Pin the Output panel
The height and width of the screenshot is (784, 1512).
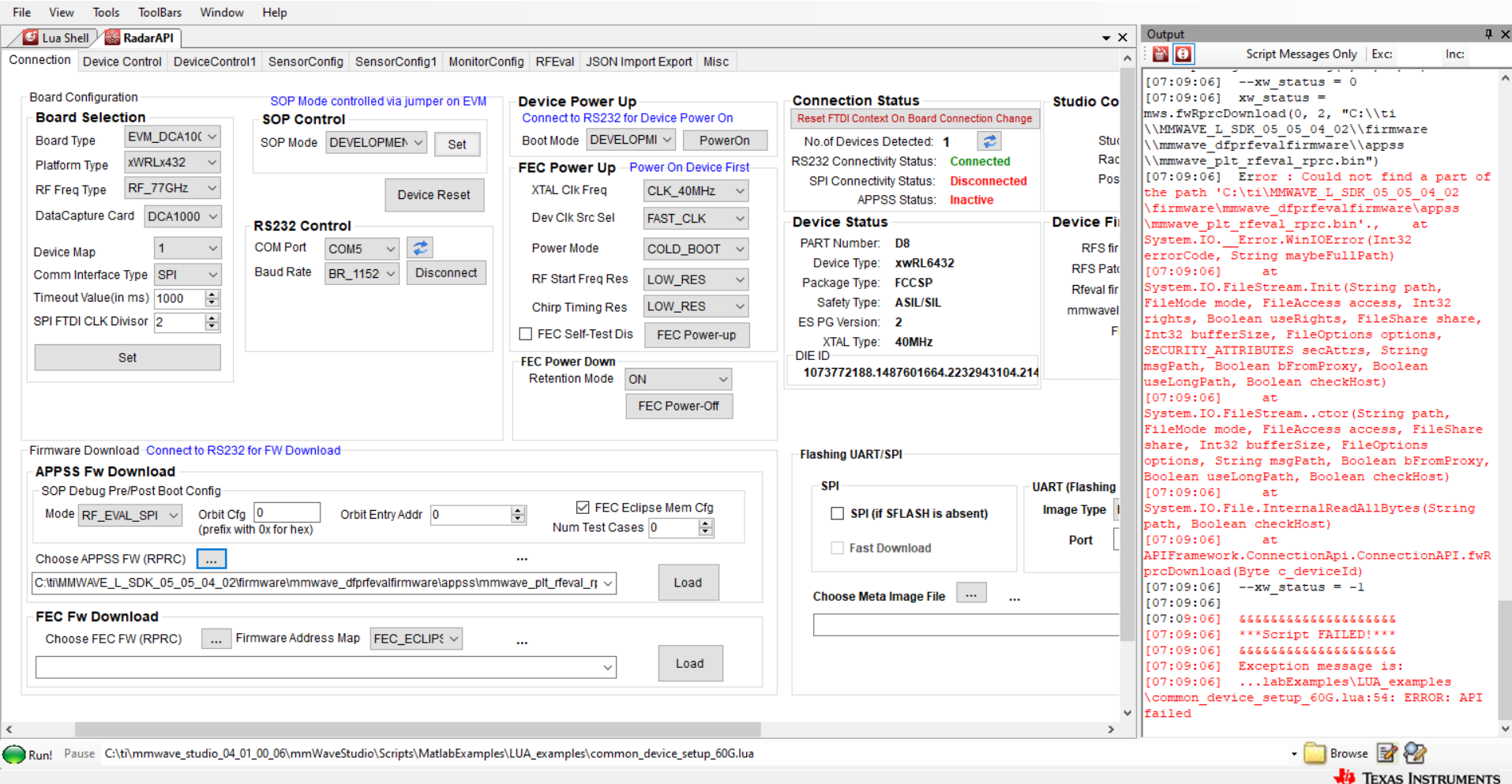click(1488, 34)
